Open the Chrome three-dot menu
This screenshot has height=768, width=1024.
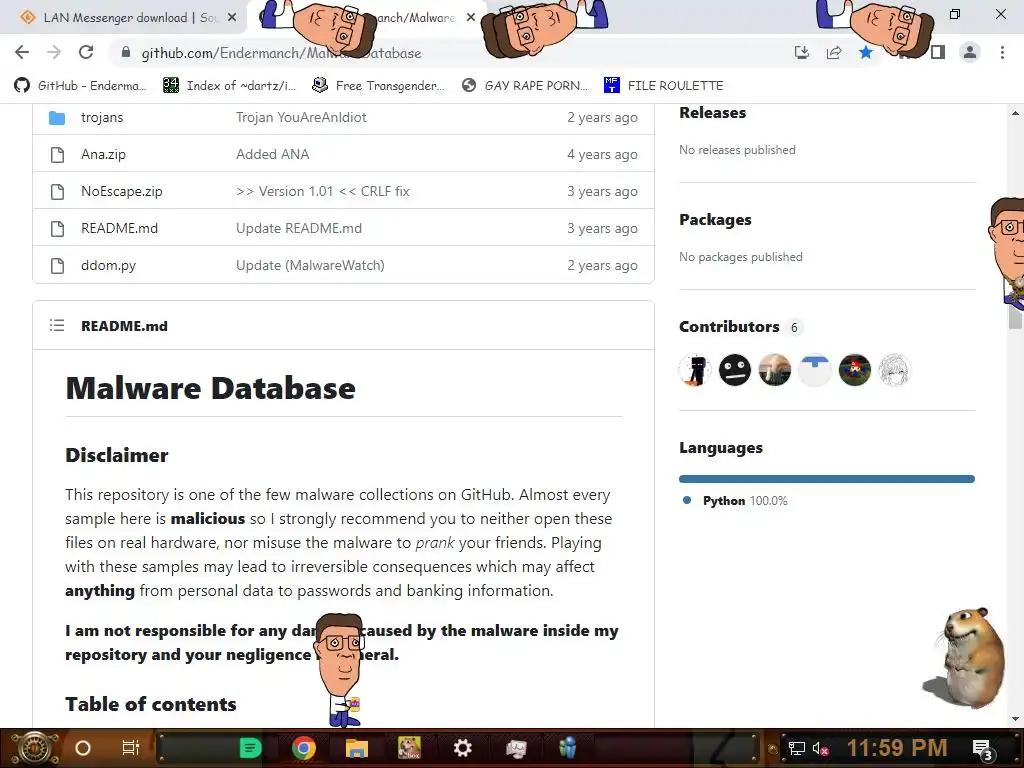point(1002,52)
